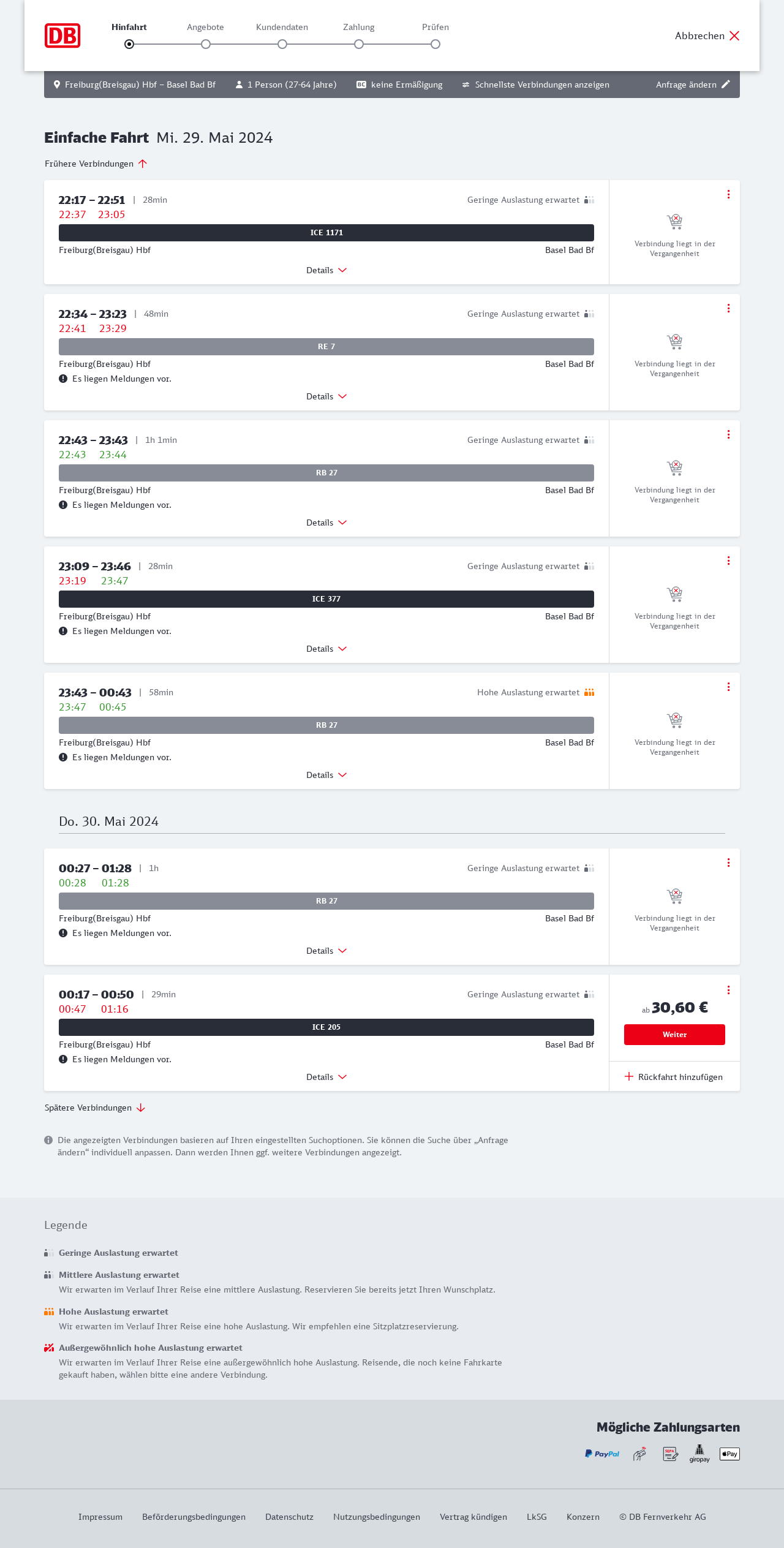Screen dimensions: 784x1548
Task: Add return trip via Rückfahrt hinzufügen
Action: click(674, 1077)
